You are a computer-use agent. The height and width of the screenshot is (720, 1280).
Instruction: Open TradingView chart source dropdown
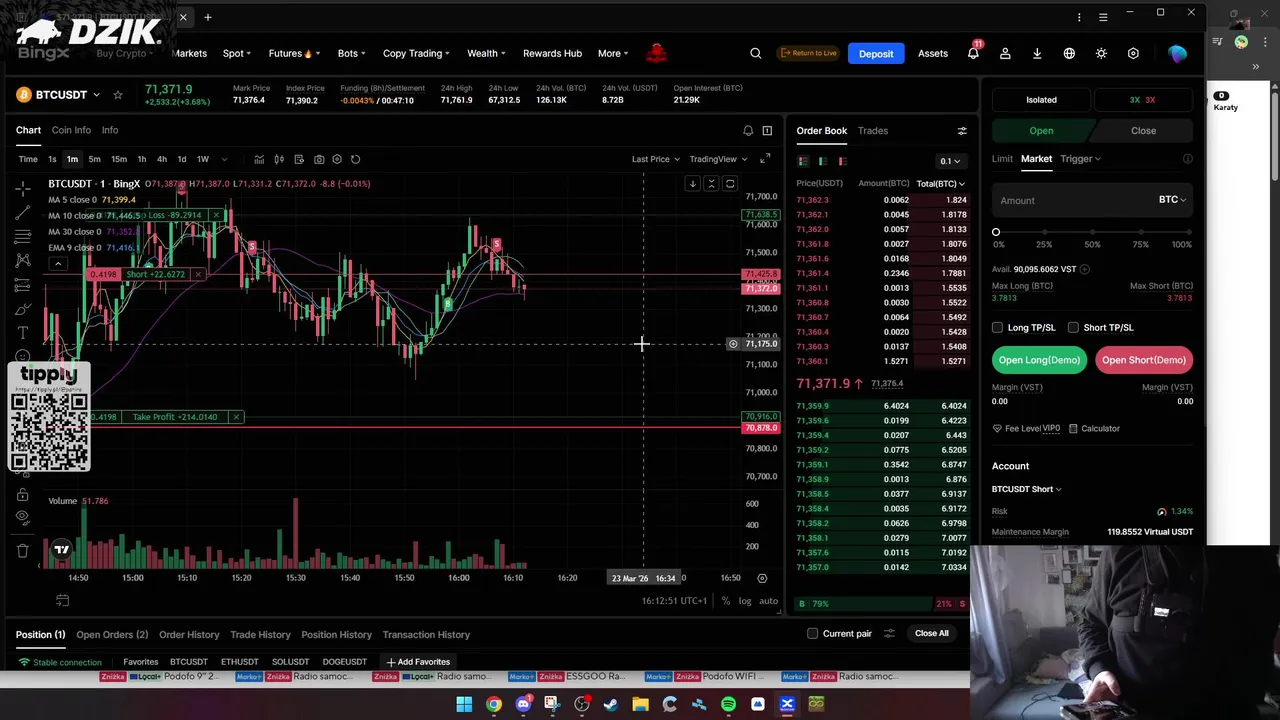coord(718,159)
